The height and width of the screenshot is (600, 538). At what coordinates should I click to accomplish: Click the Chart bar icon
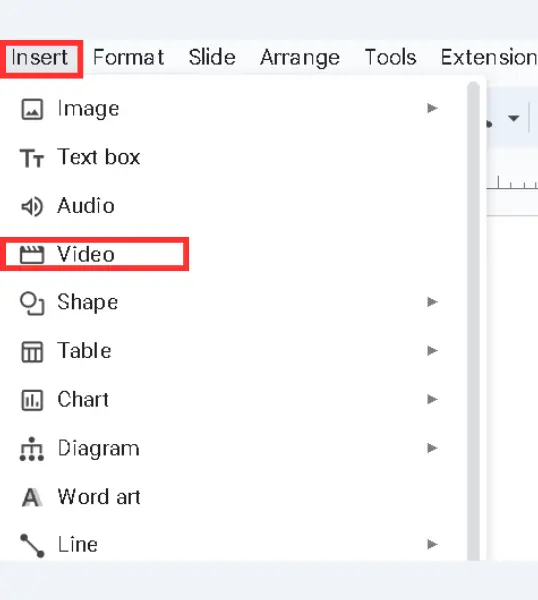tap(32, 400)
